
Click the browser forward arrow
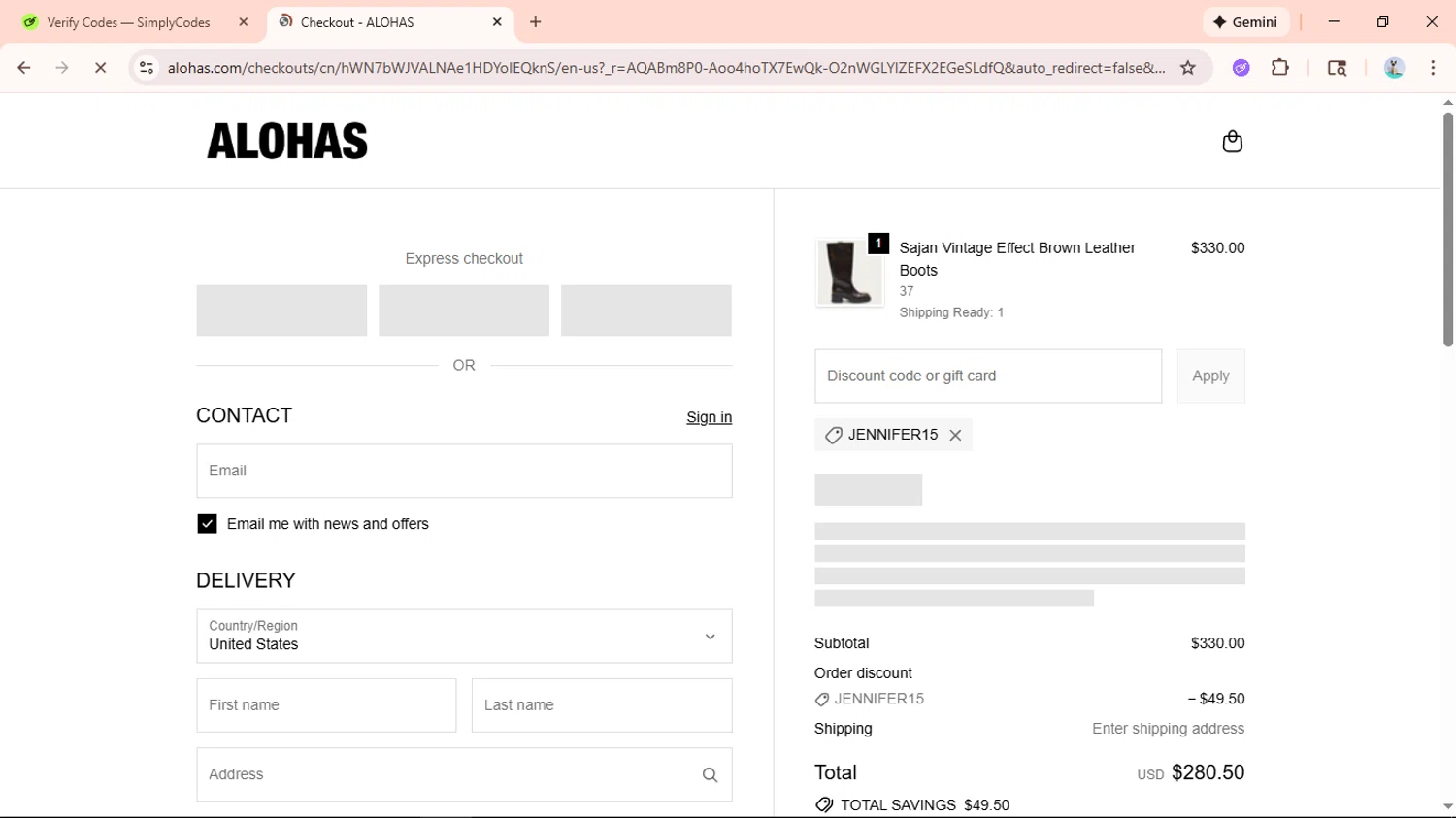(x=62, y=68)
